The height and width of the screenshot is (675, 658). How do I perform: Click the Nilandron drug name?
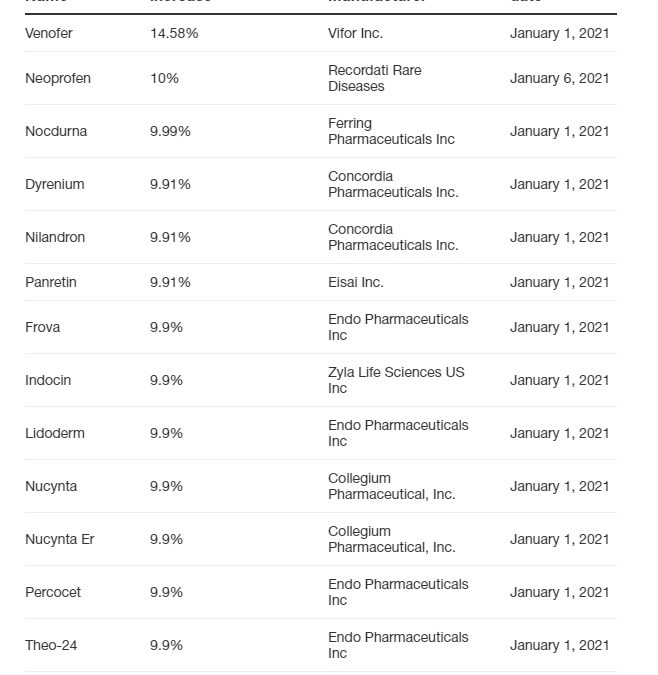(x=55, y=237)
